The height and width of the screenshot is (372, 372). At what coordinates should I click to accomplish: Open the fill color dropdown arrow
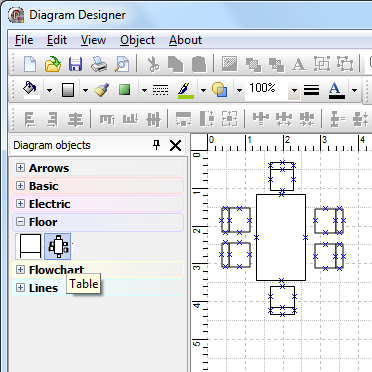point(49,90)
